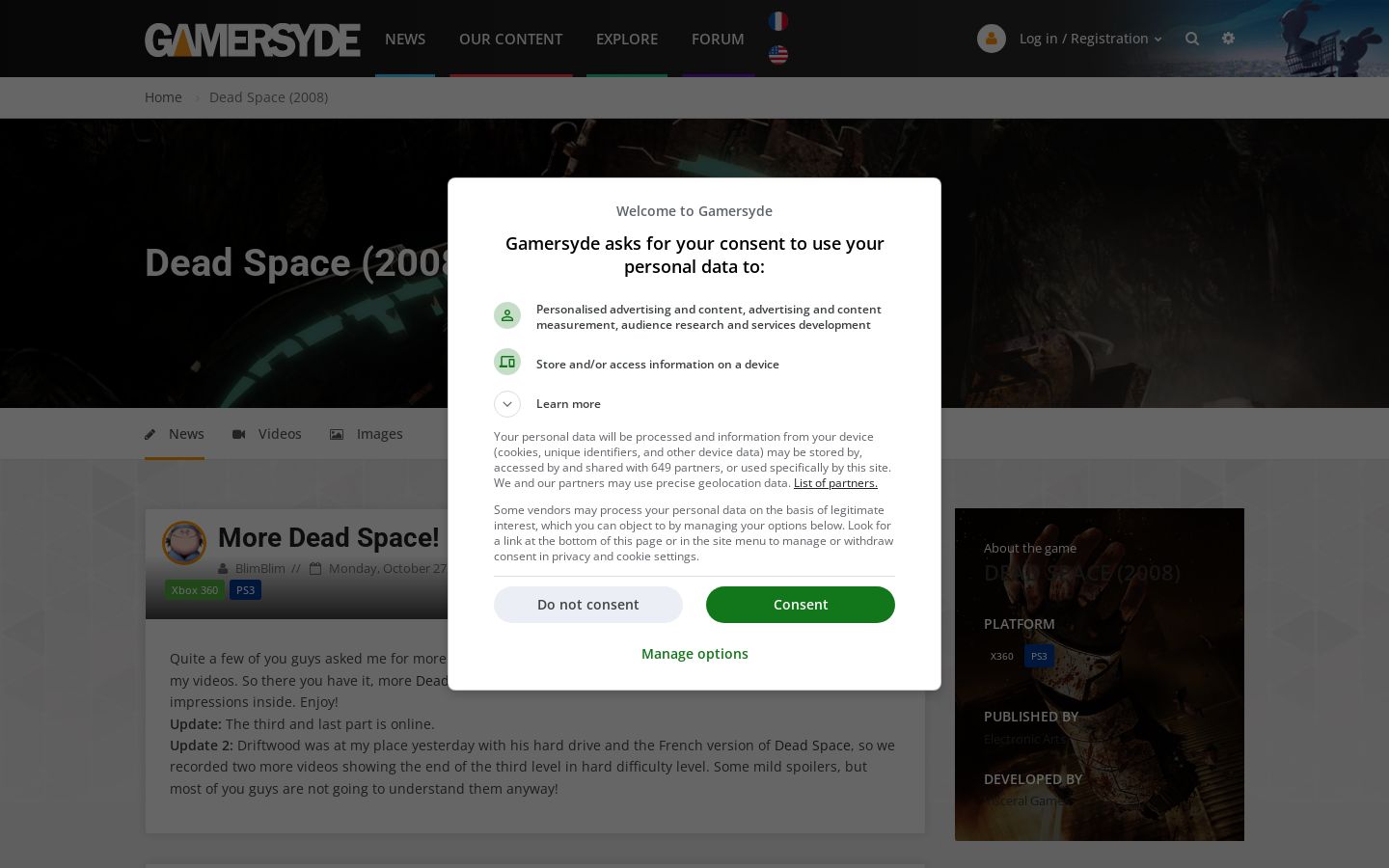
Task: Click the personalised advertising person icon
Action: tap(507, 315)
